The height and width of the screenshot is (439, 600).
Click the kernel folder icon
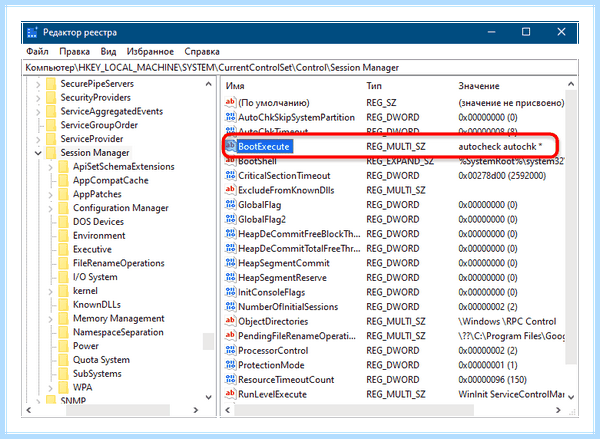click(63, 291)
